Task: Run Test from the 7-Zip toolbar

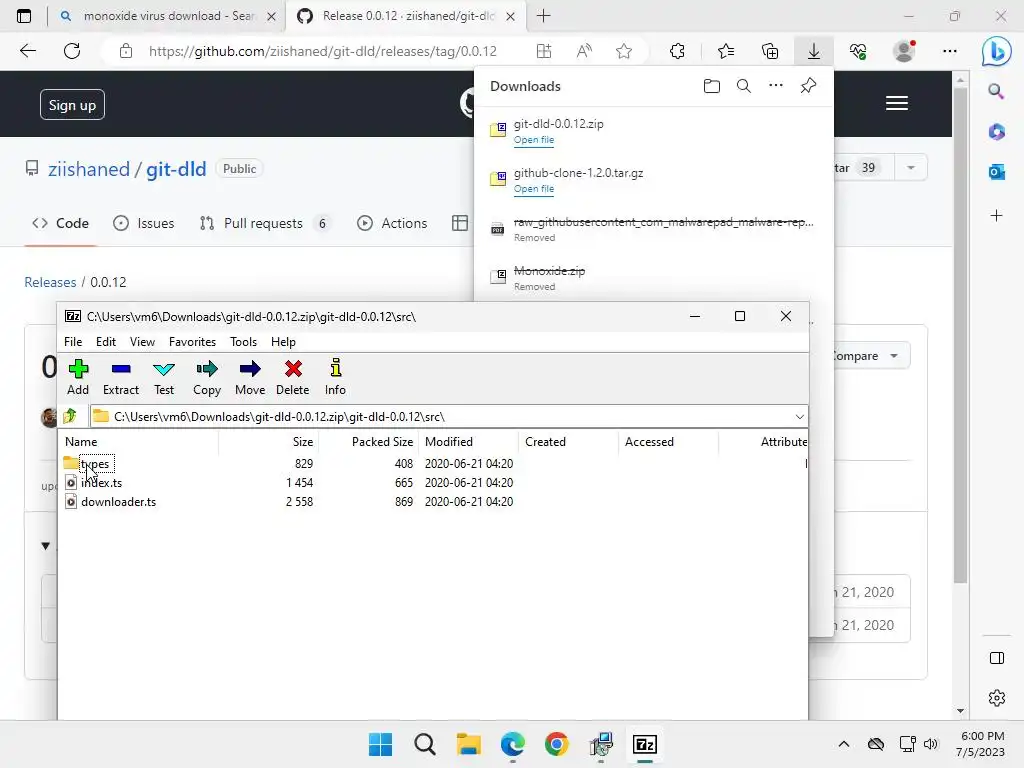Action: click(x=164, y=369)
